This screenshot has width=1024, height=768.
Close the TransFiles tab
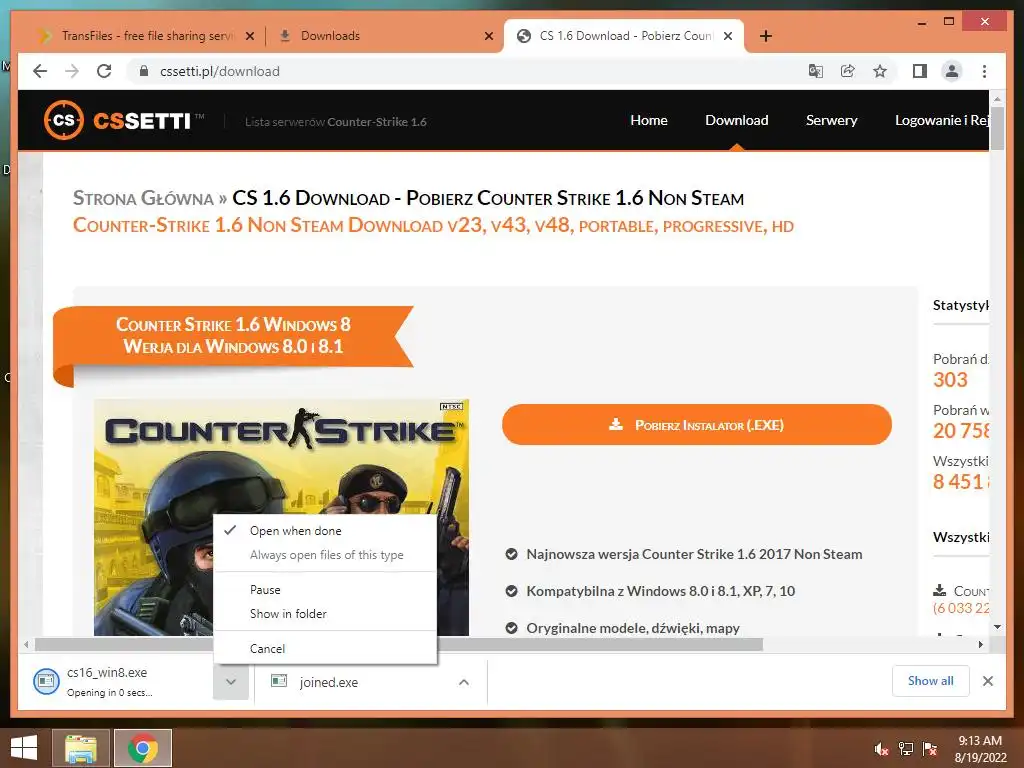point(249,36)
